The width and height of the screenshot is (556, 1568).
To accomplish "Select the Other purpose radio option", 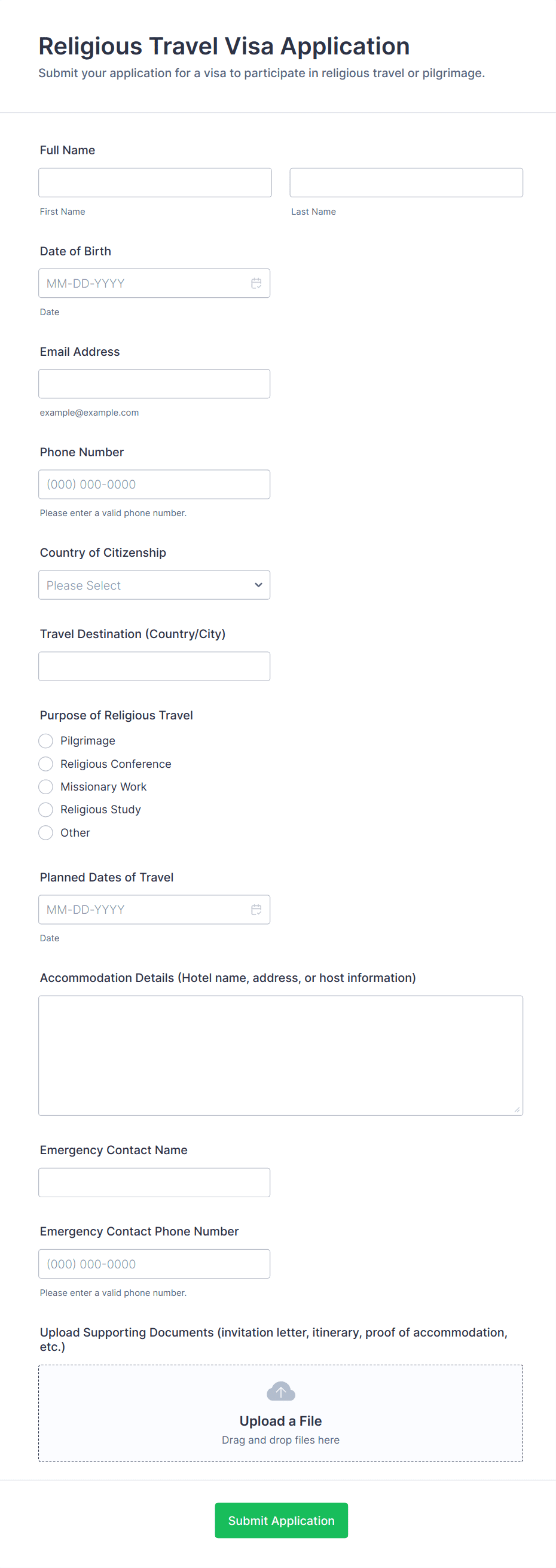I will click(x=45, y=832).
